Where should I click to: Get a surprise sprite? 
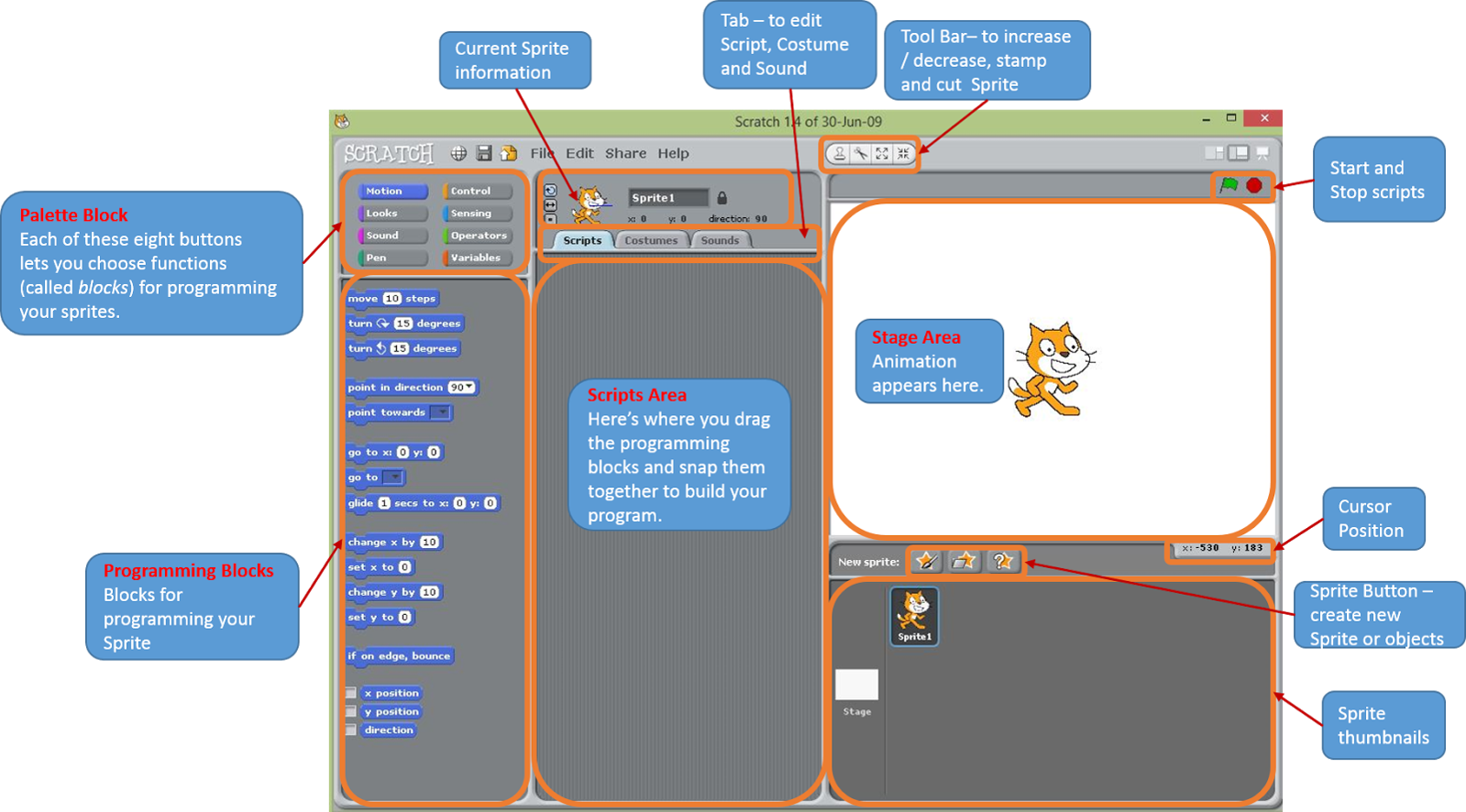coord(1002,561)
